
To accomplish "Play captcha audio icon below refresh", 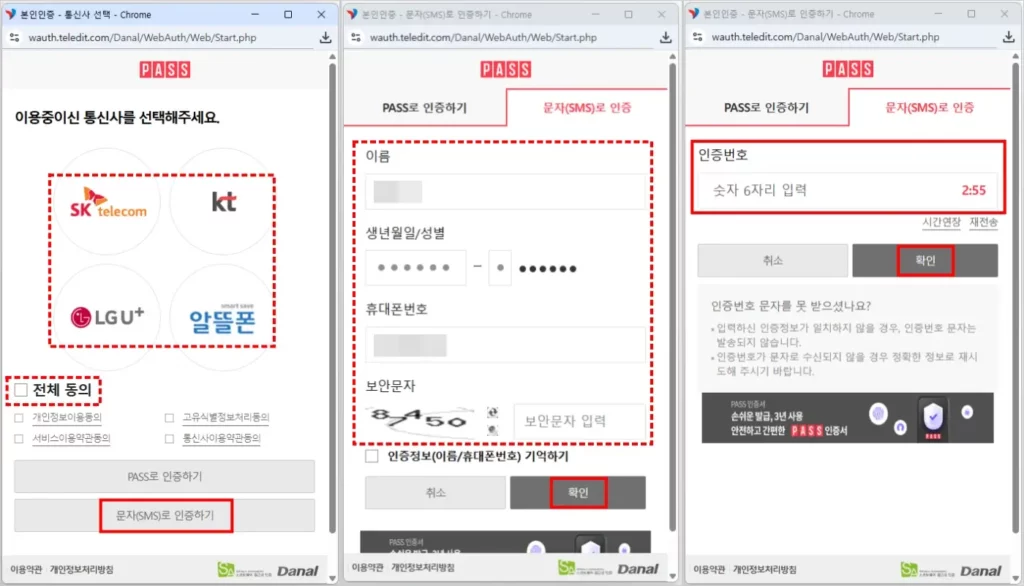I will click(x=492, y=429).
